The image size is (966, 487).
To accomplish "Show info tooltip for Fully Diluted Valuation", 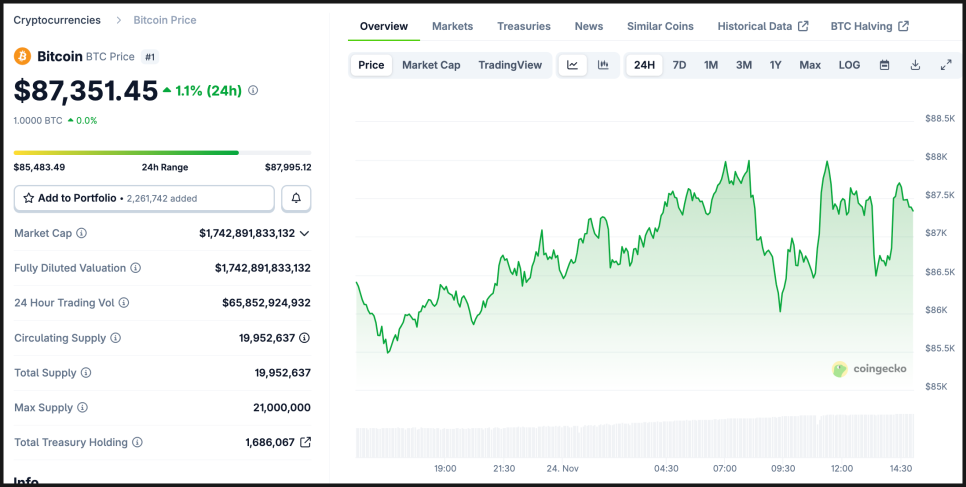I will (x=135, y=268).
